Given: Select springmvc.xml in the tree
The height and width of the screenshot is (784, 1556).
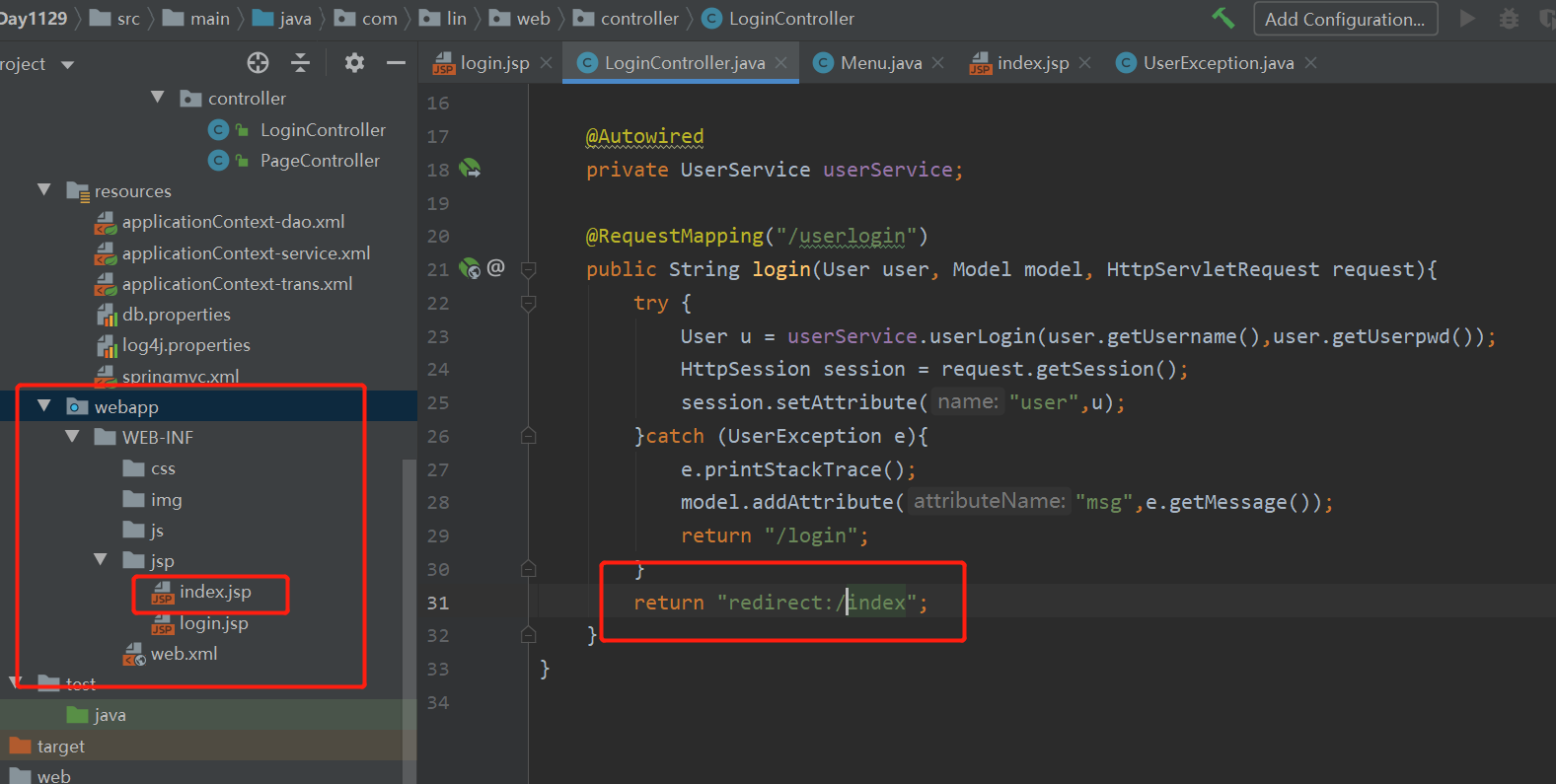Looking at the screenshot, I should coord(181,376).
